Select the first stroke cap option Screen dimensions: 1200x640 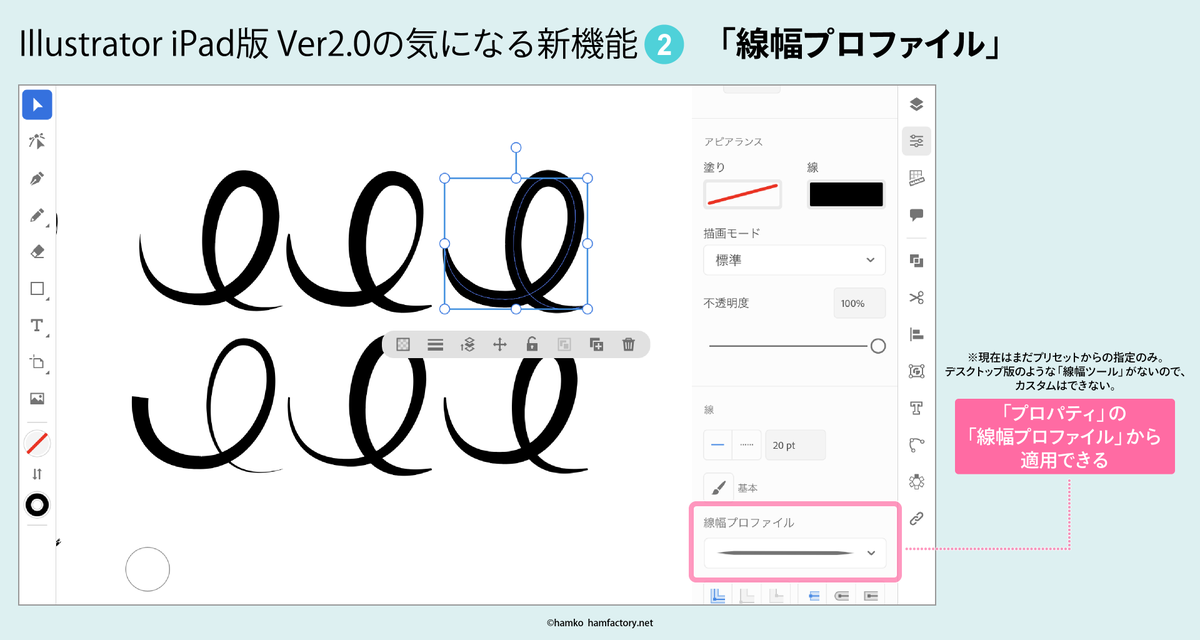pyautogui.click(x=814, y=595)
